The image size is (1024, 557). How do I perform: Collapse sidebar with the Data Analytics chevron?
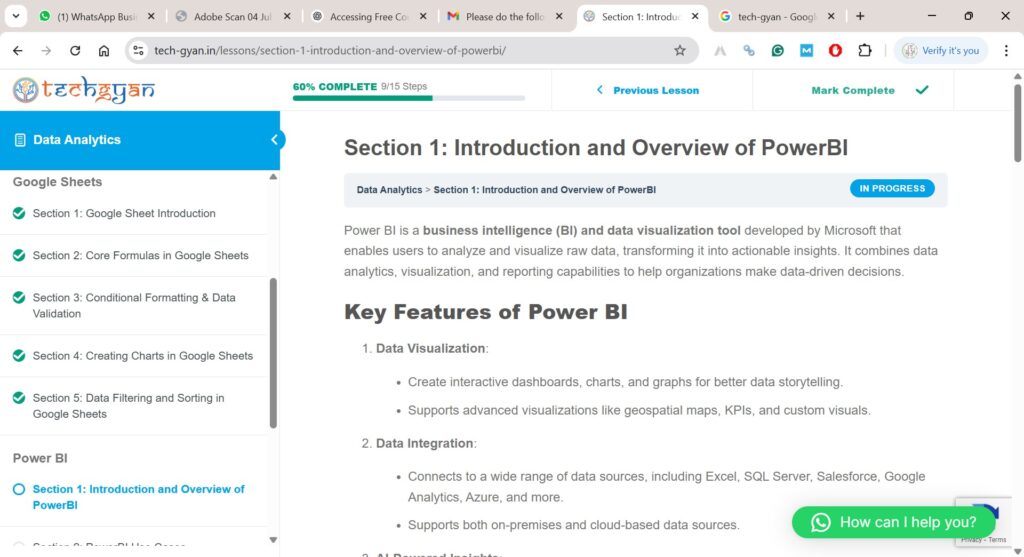coord(274,140)
